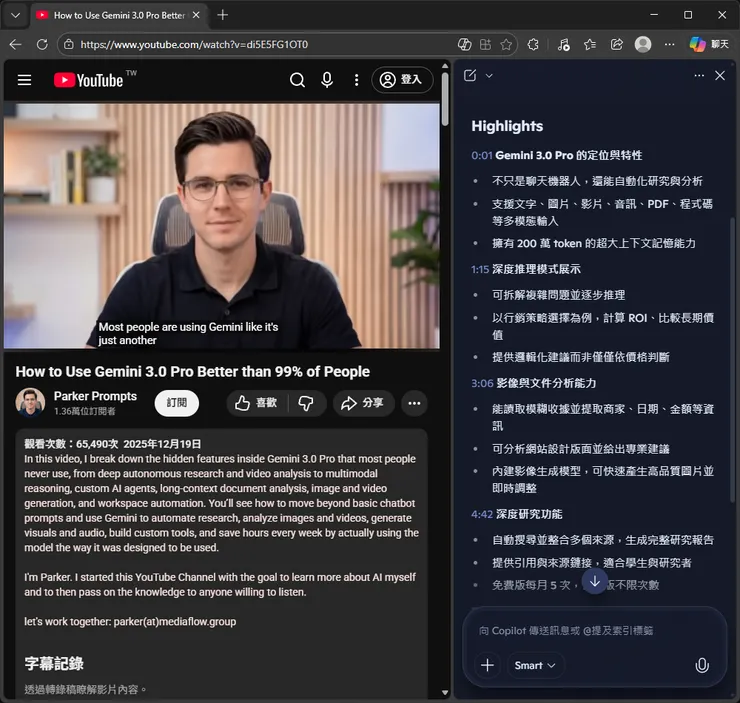Expand the chevron beside new chat icon

coord(489,75)
